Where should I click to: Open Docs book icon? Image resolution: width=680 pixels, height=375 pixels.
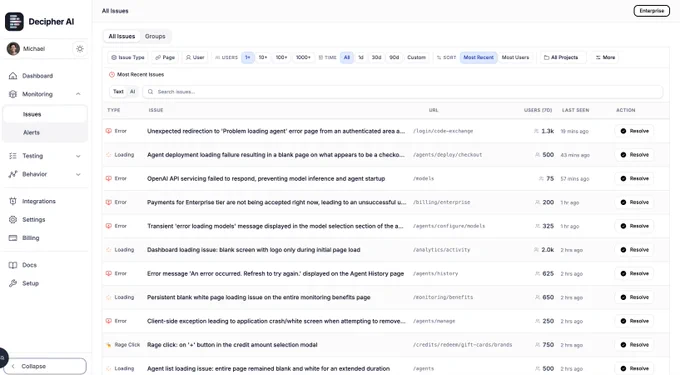pos(13,265)
